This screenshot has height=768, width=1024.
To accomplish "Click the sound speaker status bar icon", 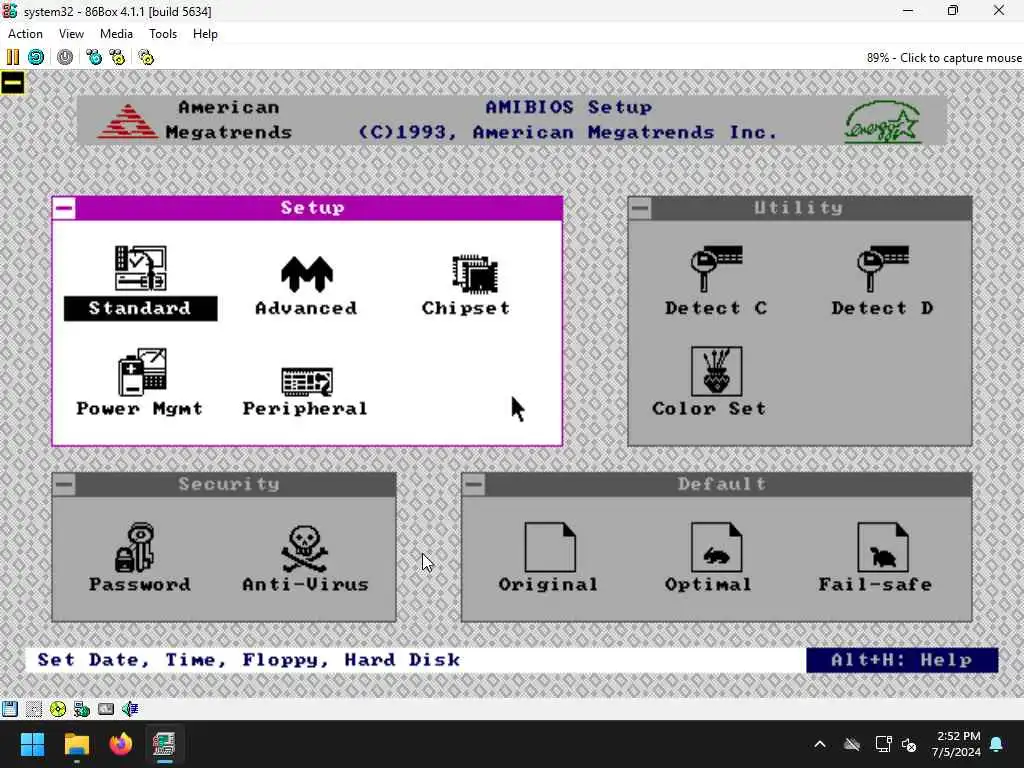I will point(130,709).
